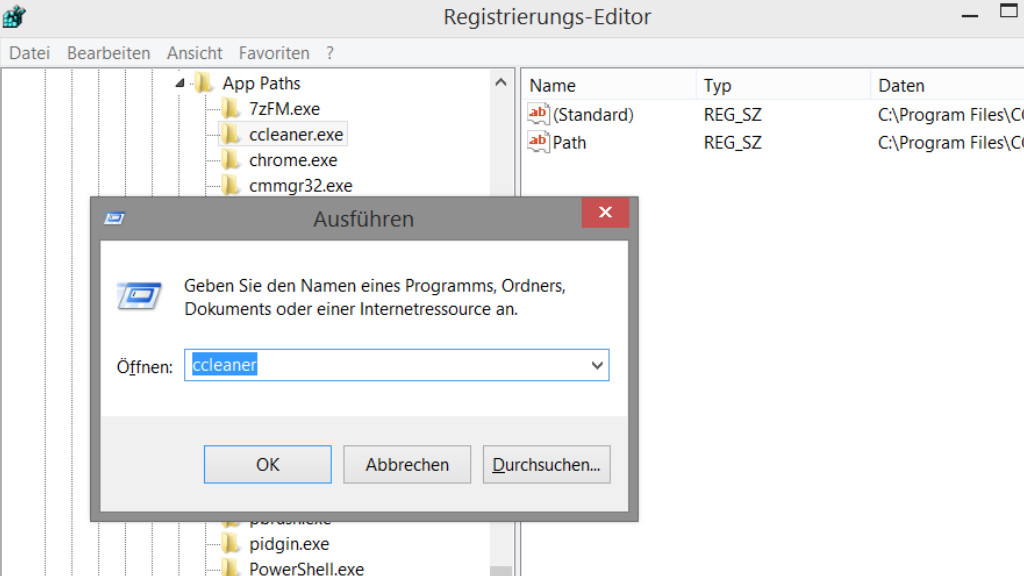The image size is (1024, 576).
Task: Open the Öffnen combo box dropdown arrow
Action: click(x=597, y=366)
